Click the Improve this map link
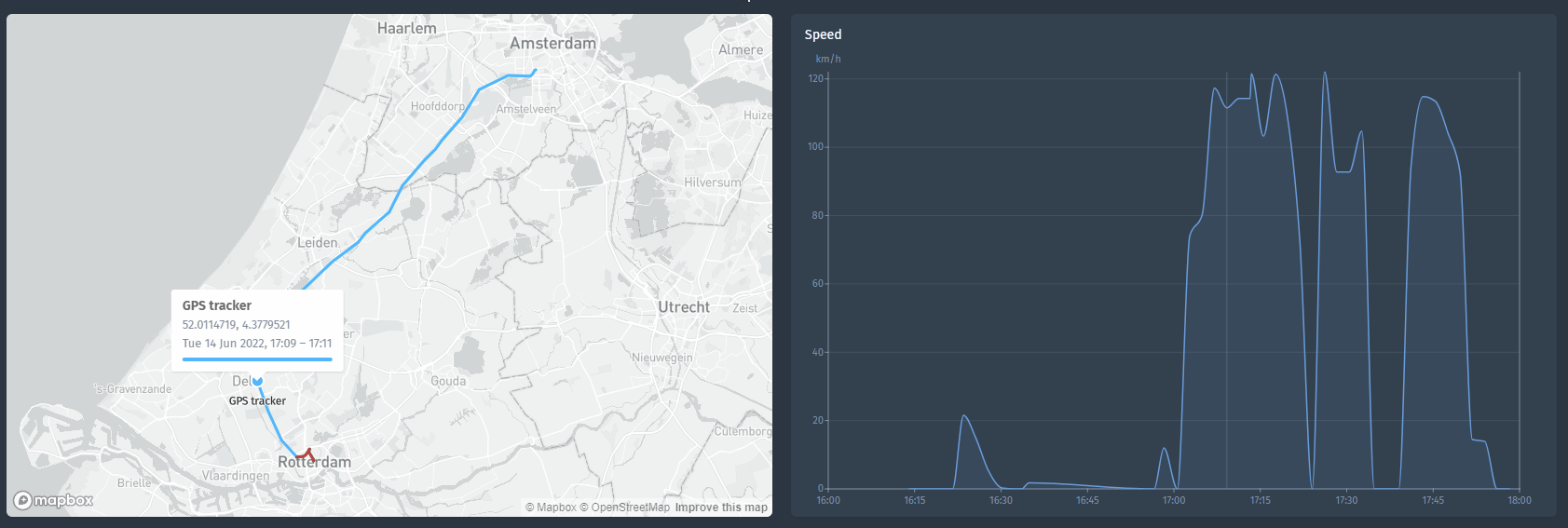Image resolution: width=1568 pixels, height=528 pixels. click(721, 508)
